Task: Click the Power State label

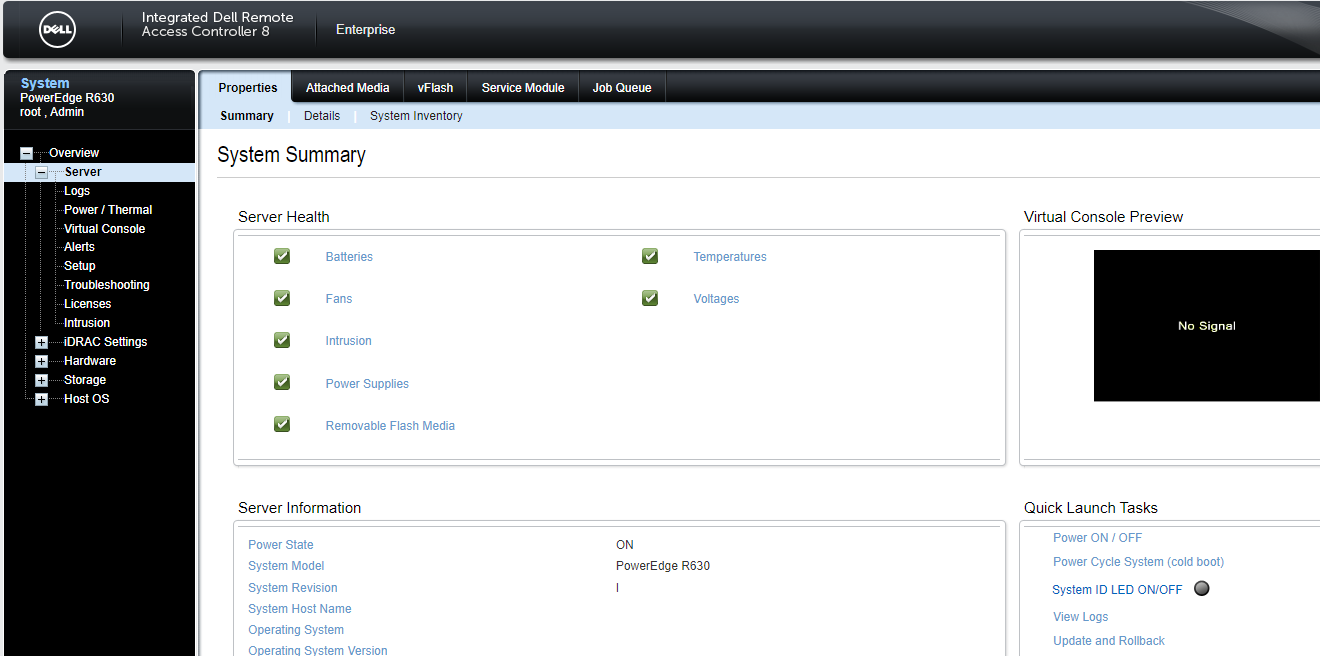Action: pos(281,545)
